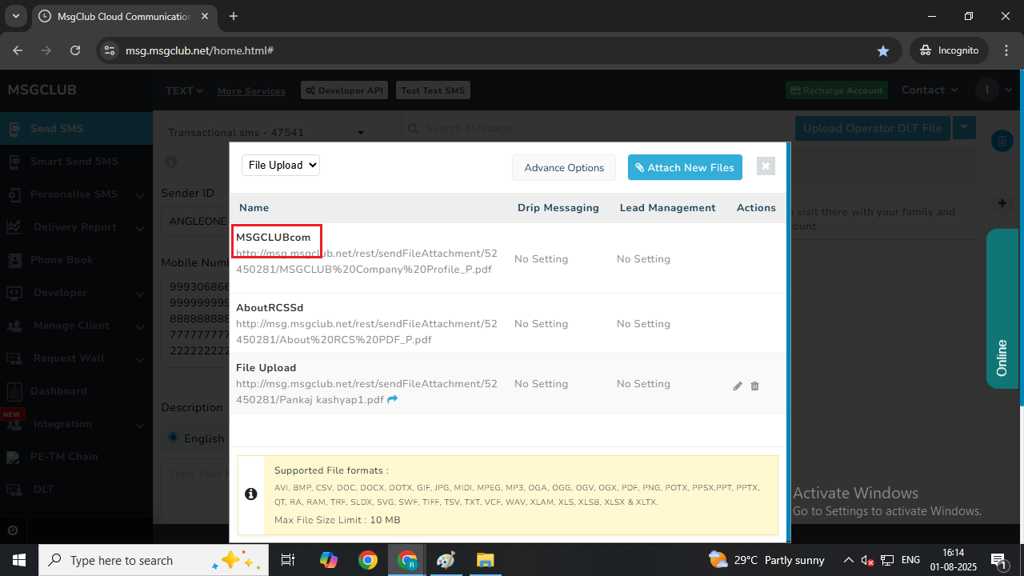The width and height of the screenshot is (1024, 576).
Task: Close the file upload dialog with the X
Action: [x=765, y=167]
